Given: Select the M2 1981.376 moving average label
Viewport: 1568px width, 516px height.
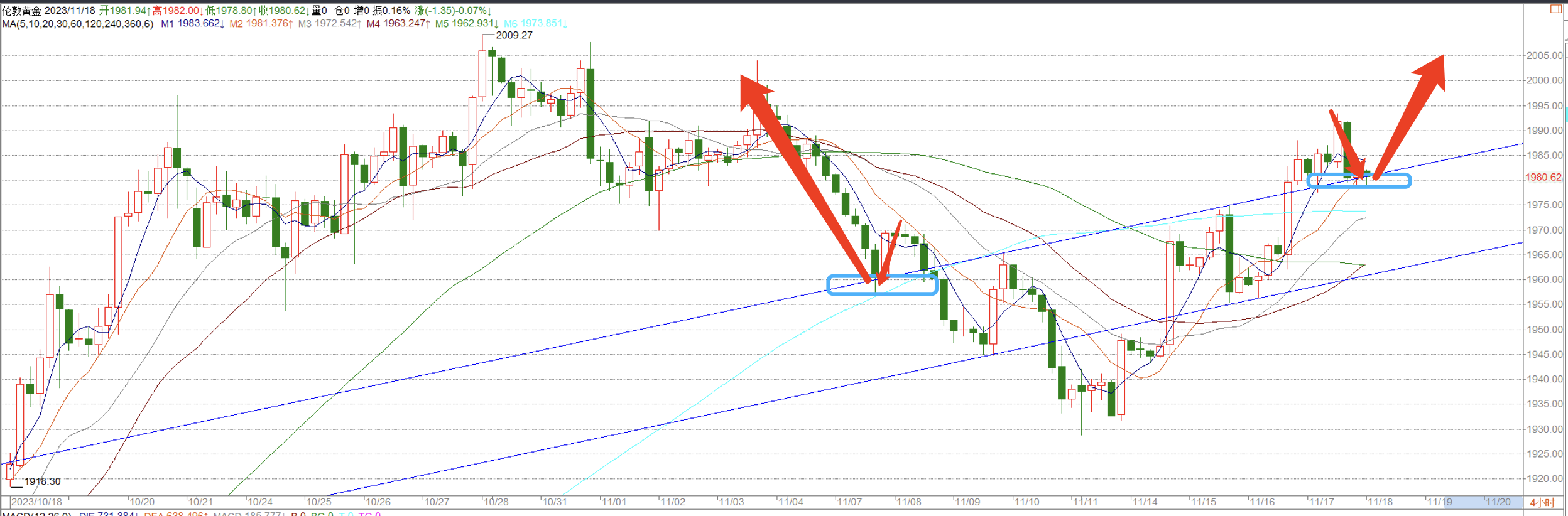Looking at the screenshot, I should [x=261, y=24].
